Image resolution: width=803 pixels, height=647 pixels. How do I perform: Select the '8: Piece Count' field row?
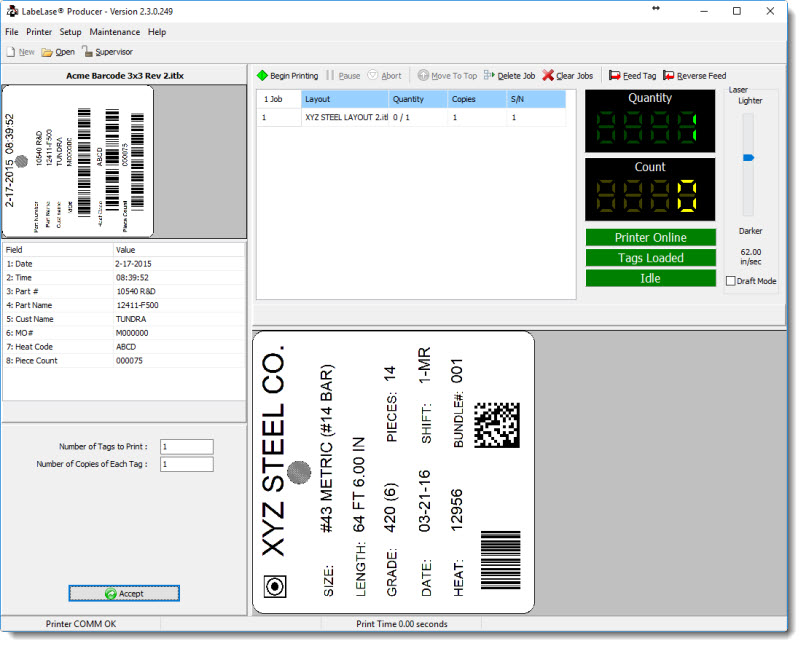124,361
